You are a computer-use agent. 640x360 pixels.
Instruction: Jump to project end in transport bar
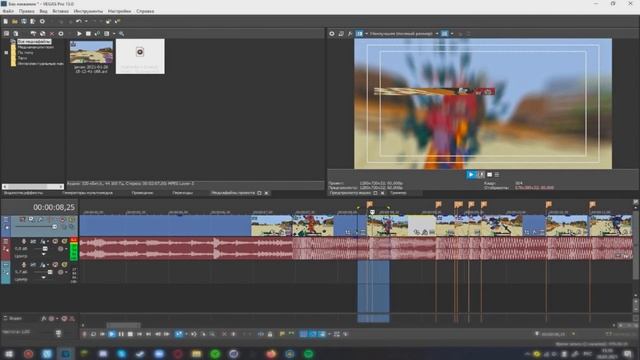pos(148,334)
